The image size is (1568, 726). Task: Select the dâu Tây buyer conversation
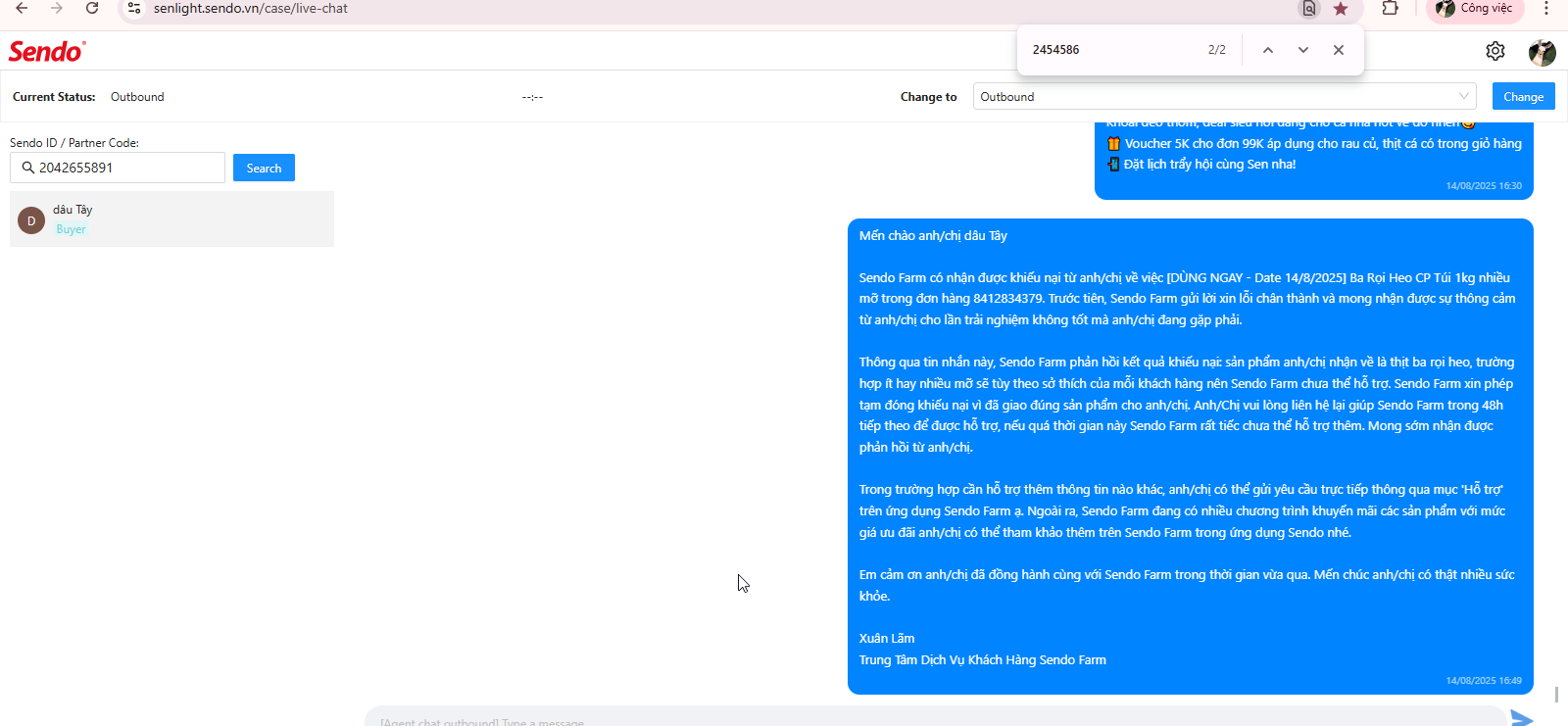[171, 219]
